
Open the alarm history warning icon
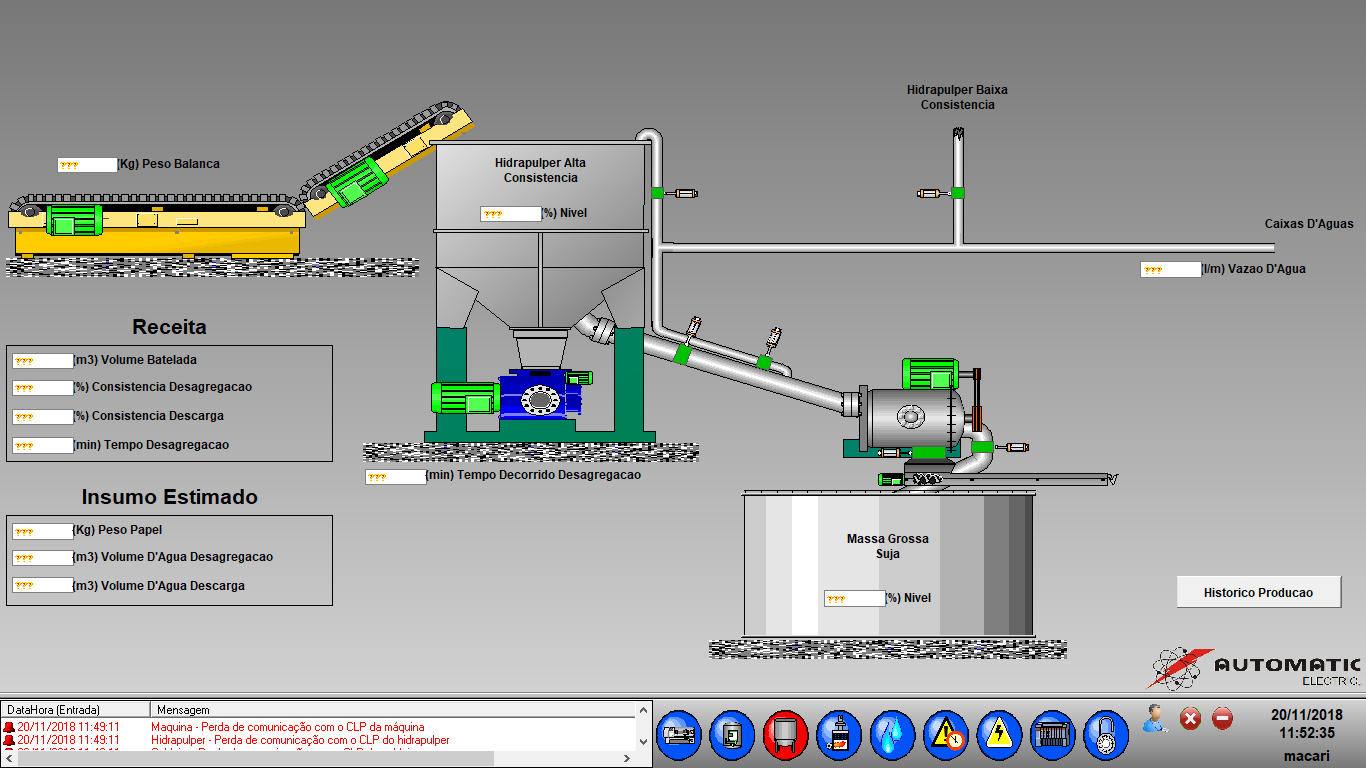coord(945,735)
